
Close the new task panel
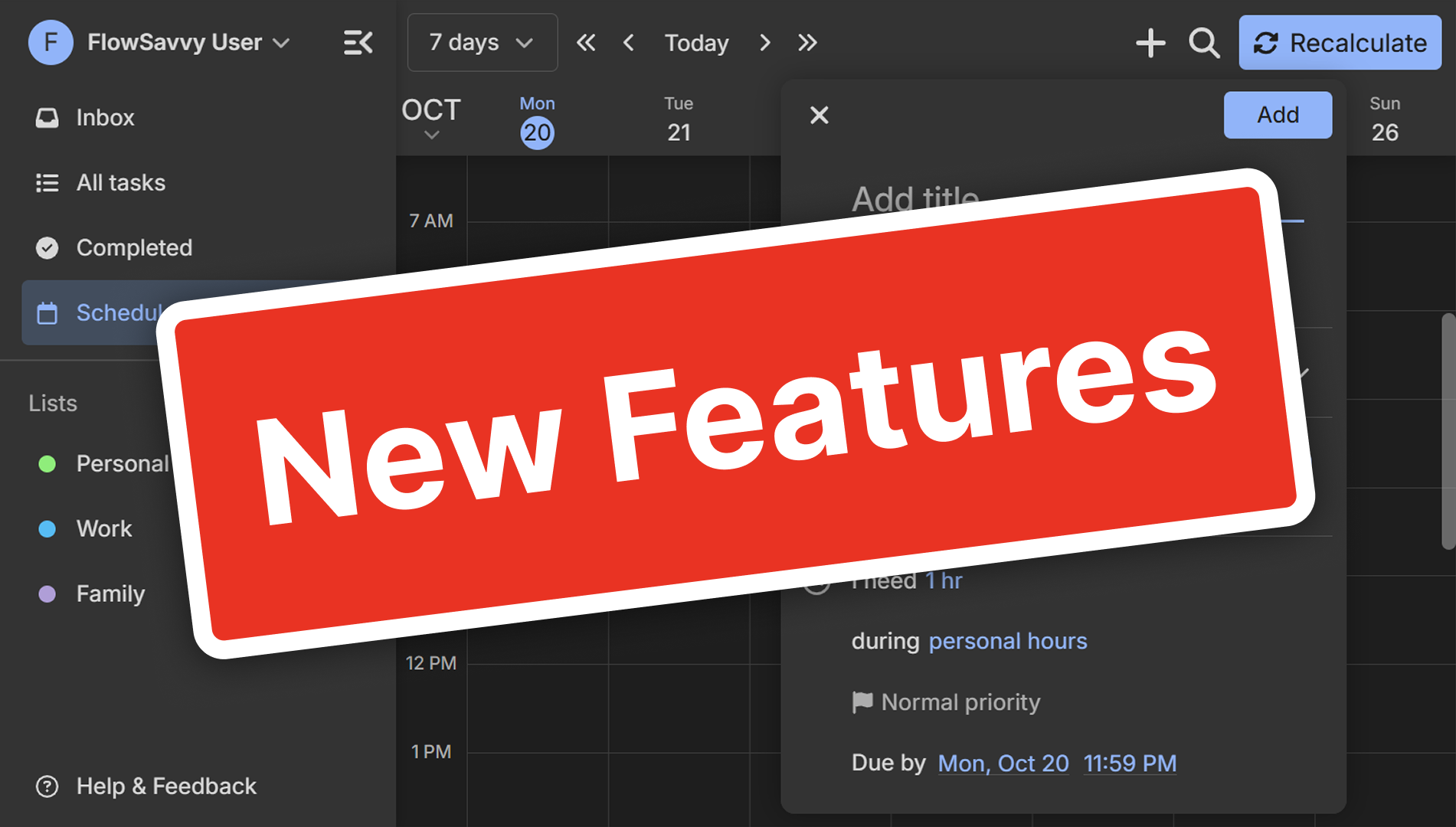click(819, 115)
